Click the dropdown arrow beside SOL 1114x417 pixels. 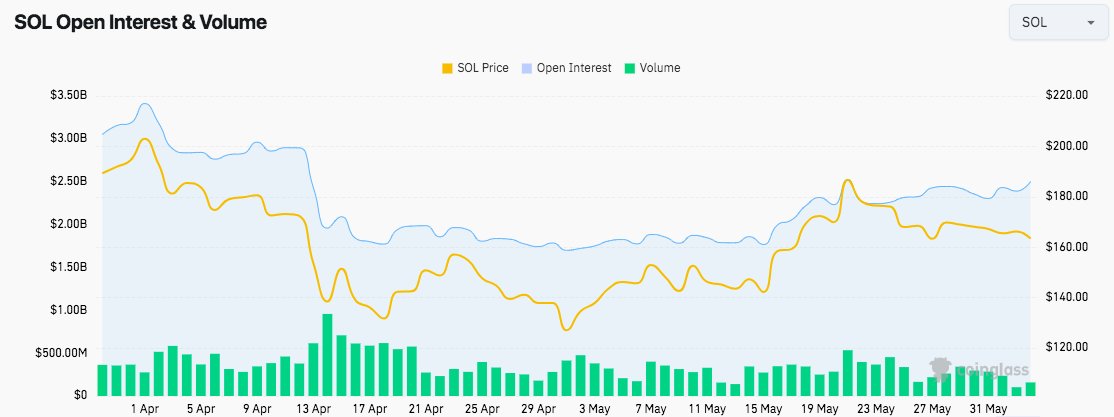(x=1089, y=22)
